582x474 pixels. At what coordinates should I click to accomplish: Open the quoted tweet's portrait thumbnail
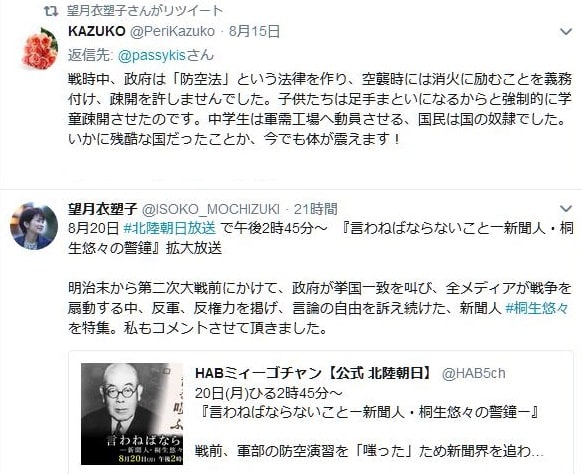(x=132, y=414)
